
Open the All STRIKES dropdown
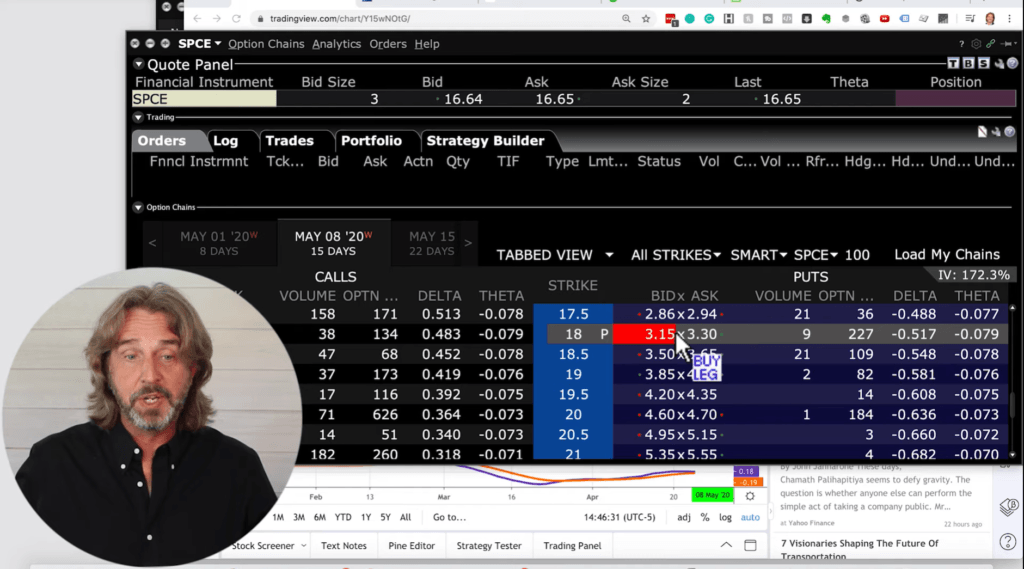[675, 255]
